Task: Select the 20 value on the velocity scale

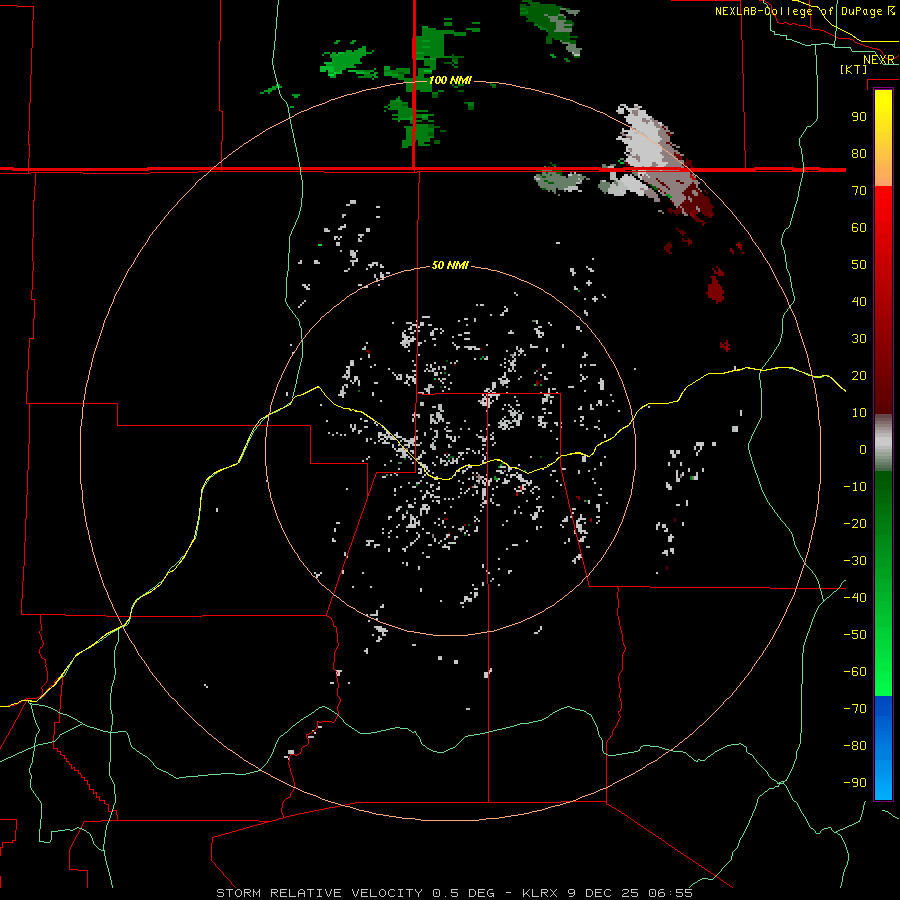Action: [x=859, y=375]
